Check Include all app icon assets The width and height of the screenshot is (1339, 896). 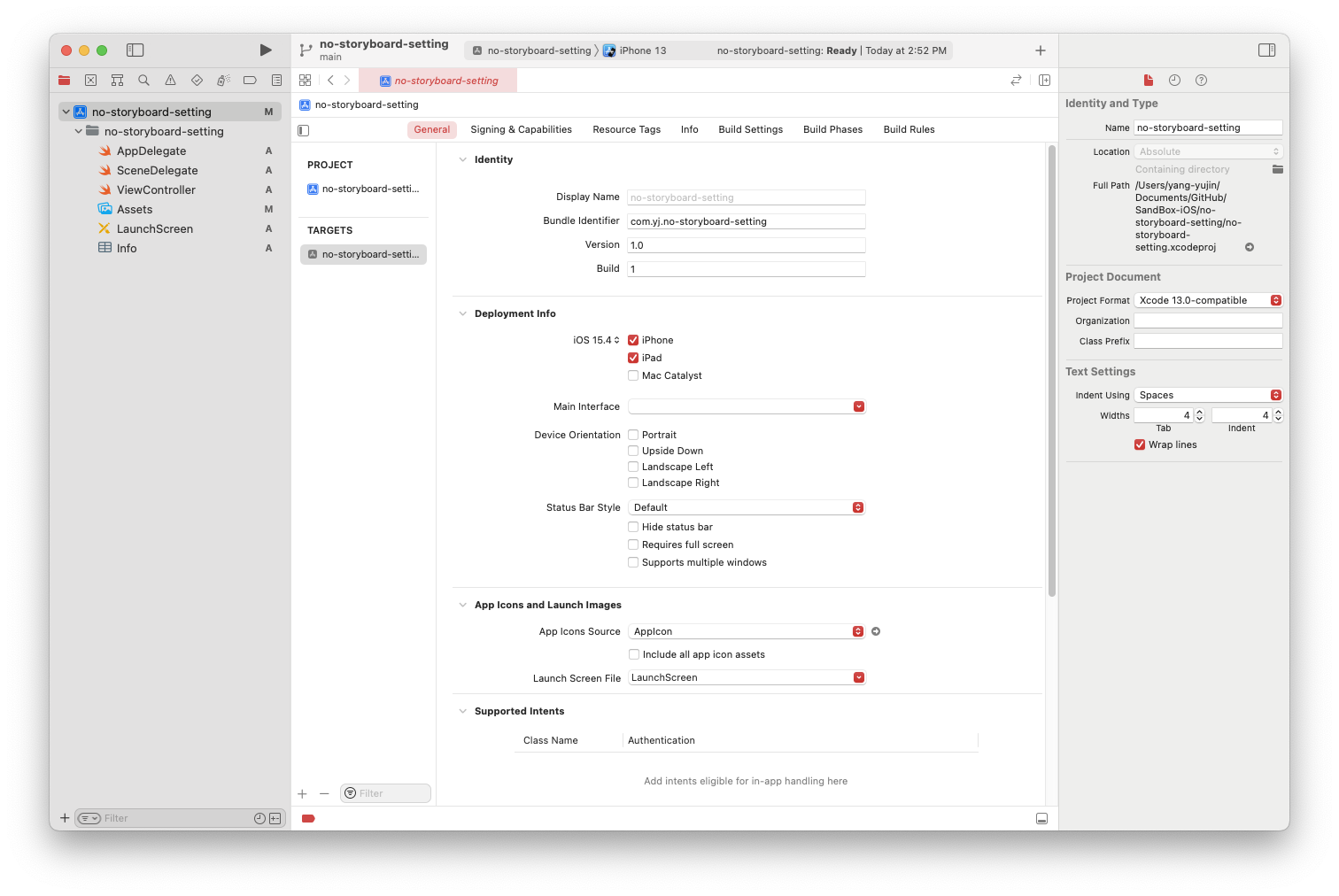pyautogui.click(x=634, y=654)
